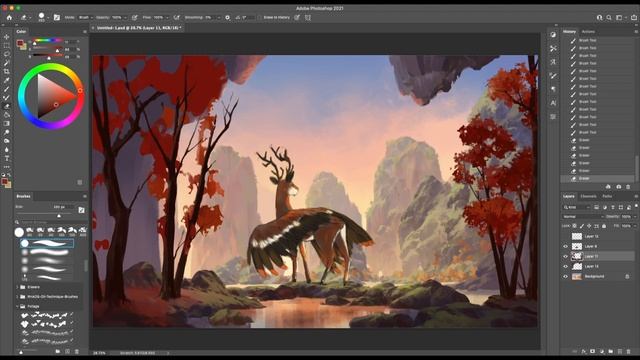This screenshot has width=640, height=360.
Task: Select the Untitled document tab
Action: (138, 28)
